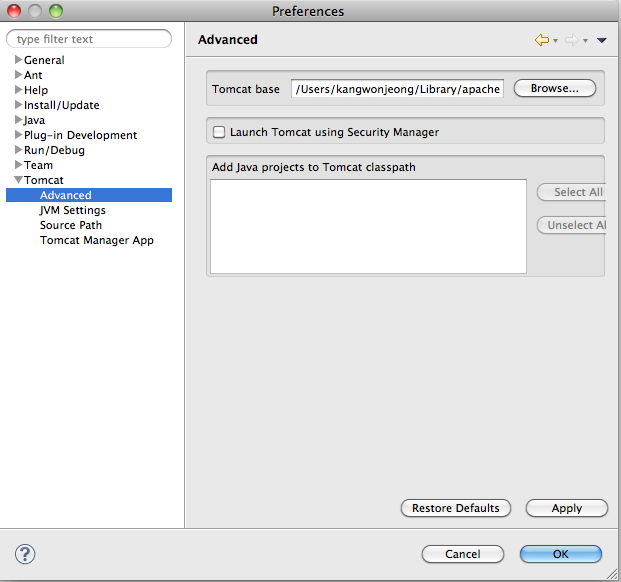Click the Unselect All button
This screenshot has width=621, height=582.
[571, 225]
